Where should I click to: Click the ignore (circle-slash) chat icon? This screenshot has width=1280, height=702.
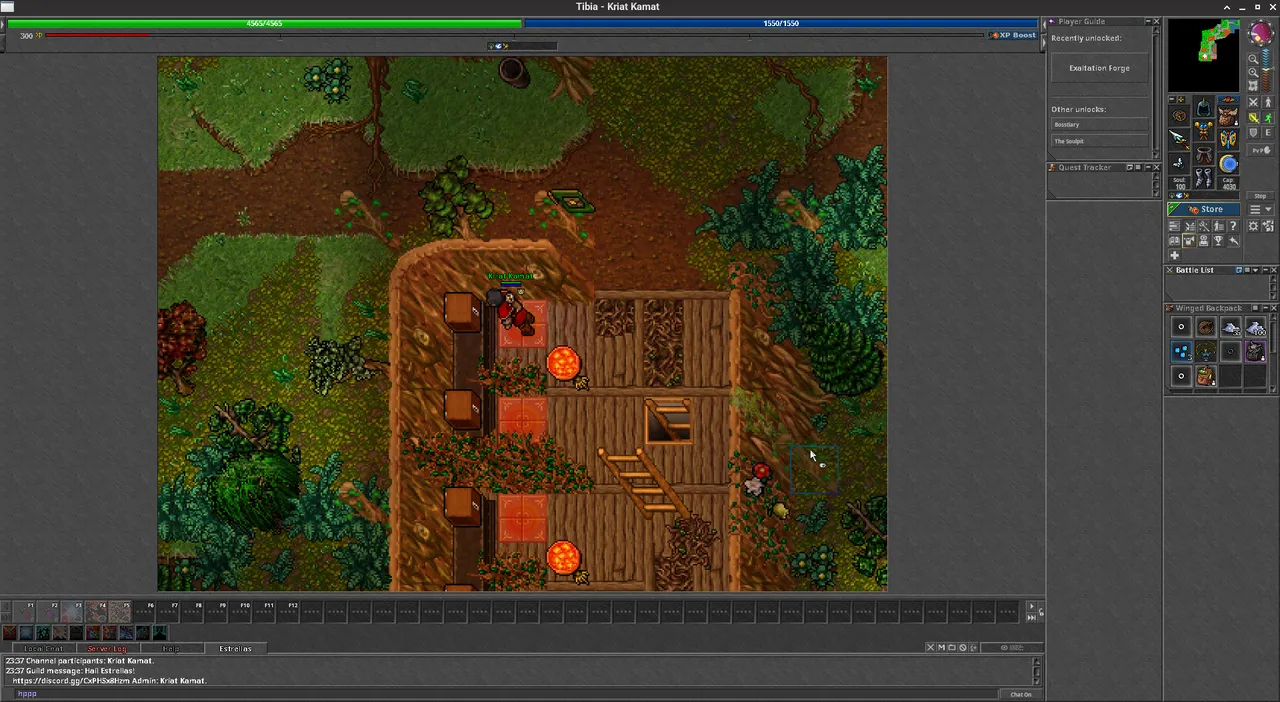coord(963,647)
